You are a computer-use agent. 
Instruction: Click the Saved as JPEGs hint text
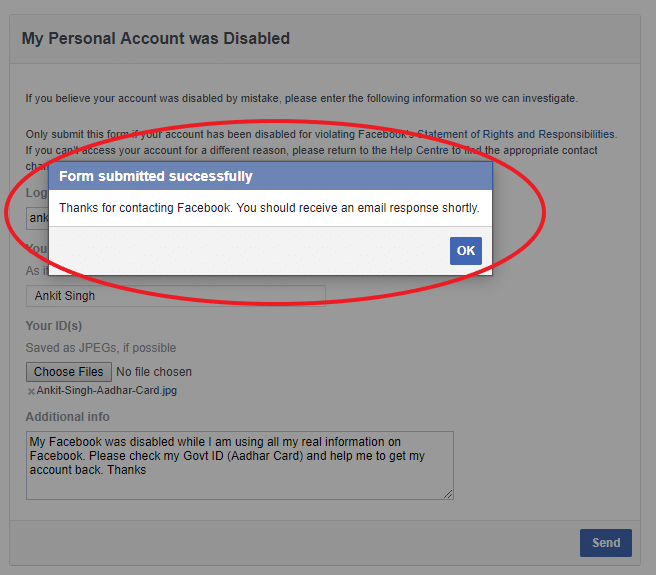coord(100,348)
